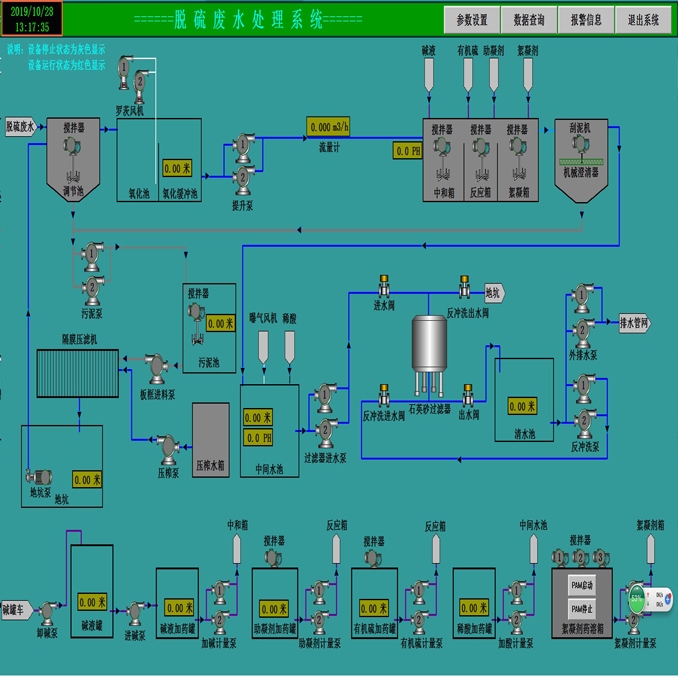
Task: Select 加碱计量泵 pump 1
Action: 220,592
